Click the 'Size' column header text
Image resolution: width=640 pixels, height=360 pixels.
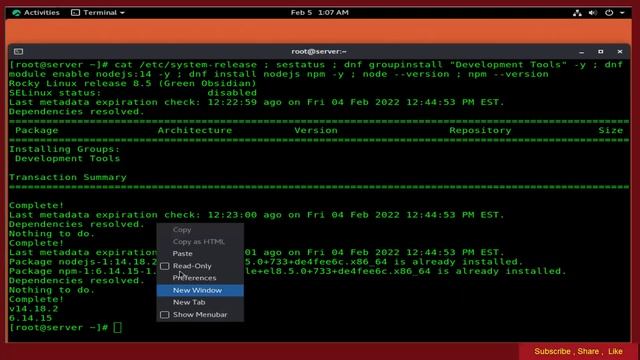click(611, 131)
